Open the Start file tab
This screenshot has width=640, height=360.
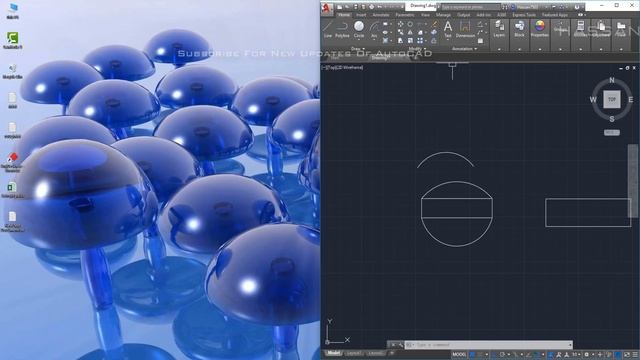(335, 58)
